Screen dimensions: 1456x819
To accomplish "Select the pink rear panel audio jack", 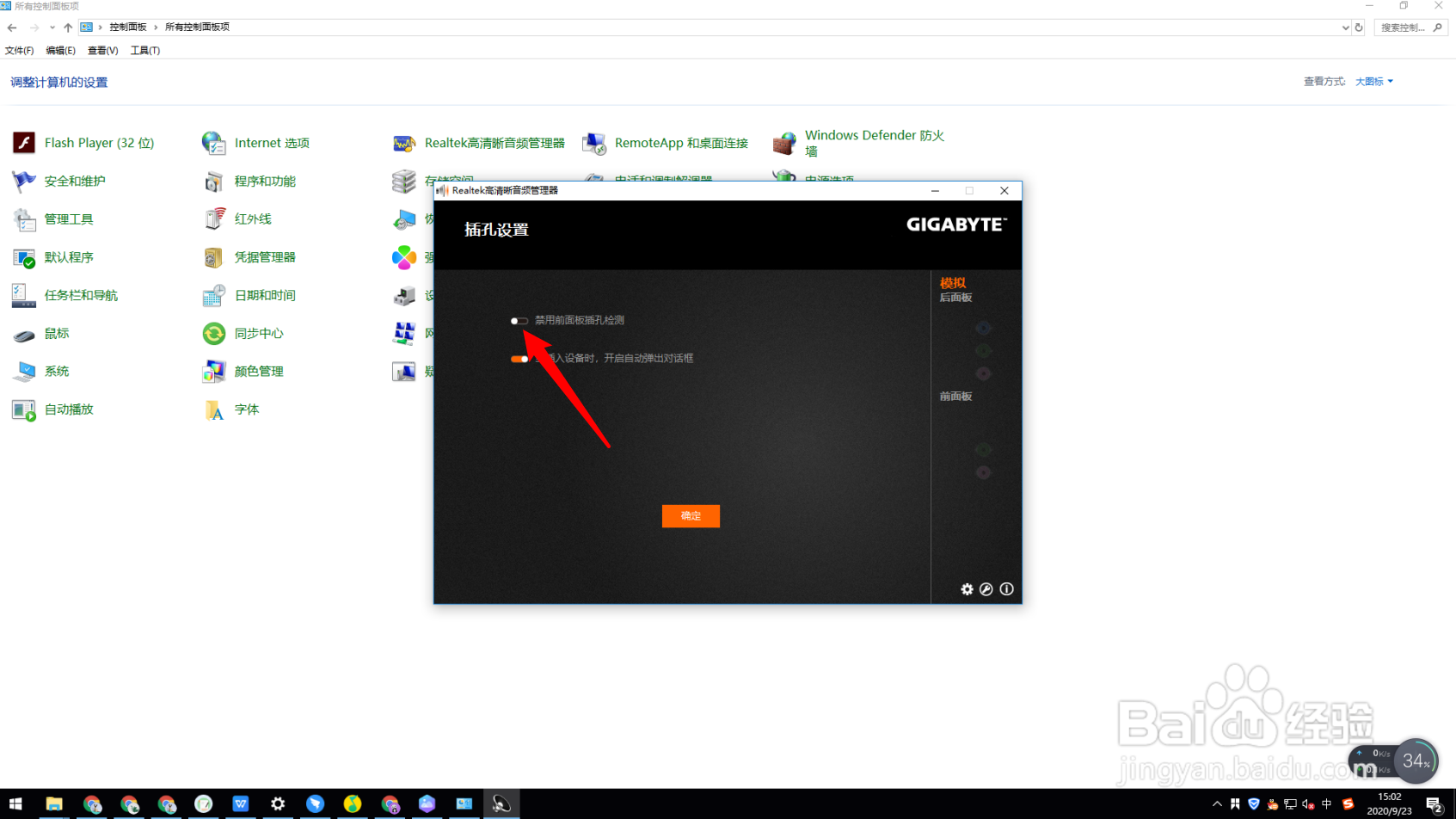I will (984, 373).
